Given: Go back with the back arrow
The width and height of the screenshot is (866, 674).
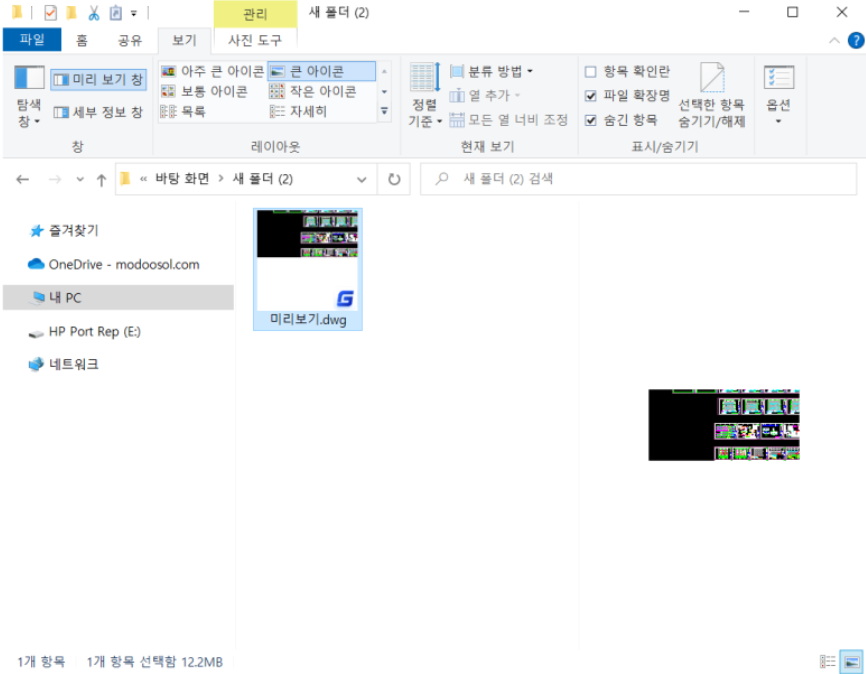Looking at the screenshot, I should 23,179.
